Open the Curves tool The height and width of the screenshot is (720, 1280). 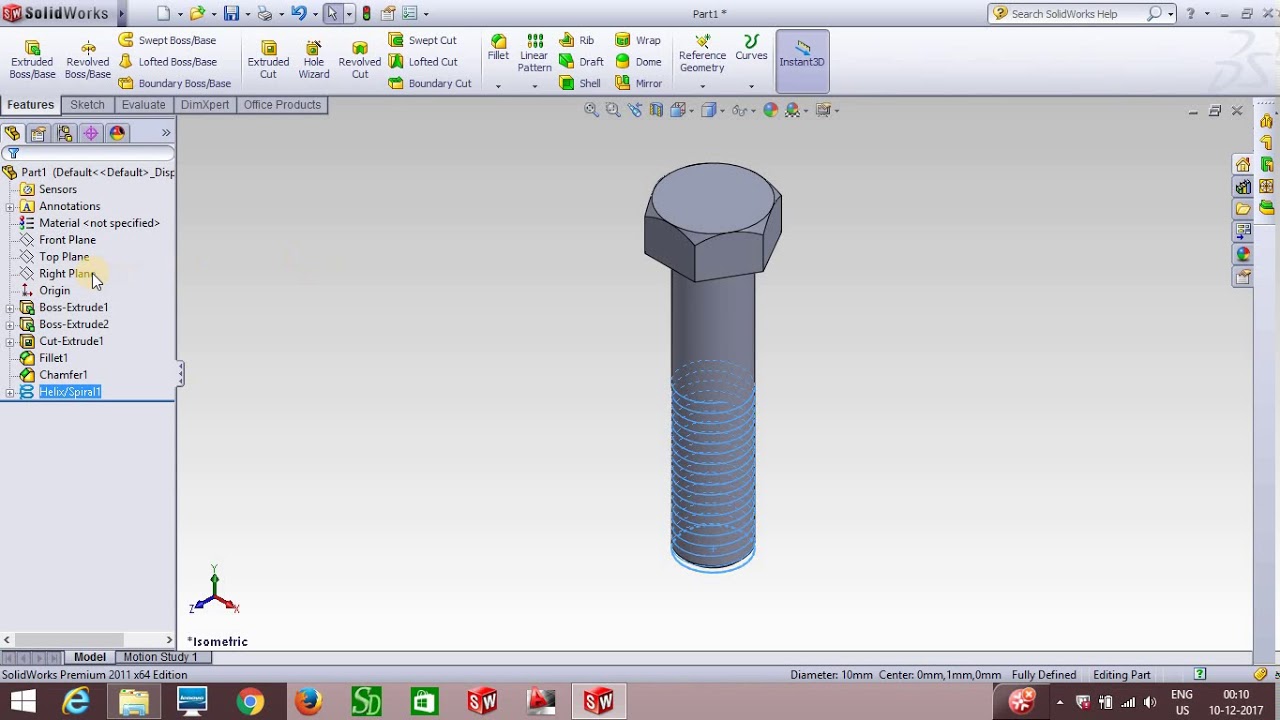751,48
